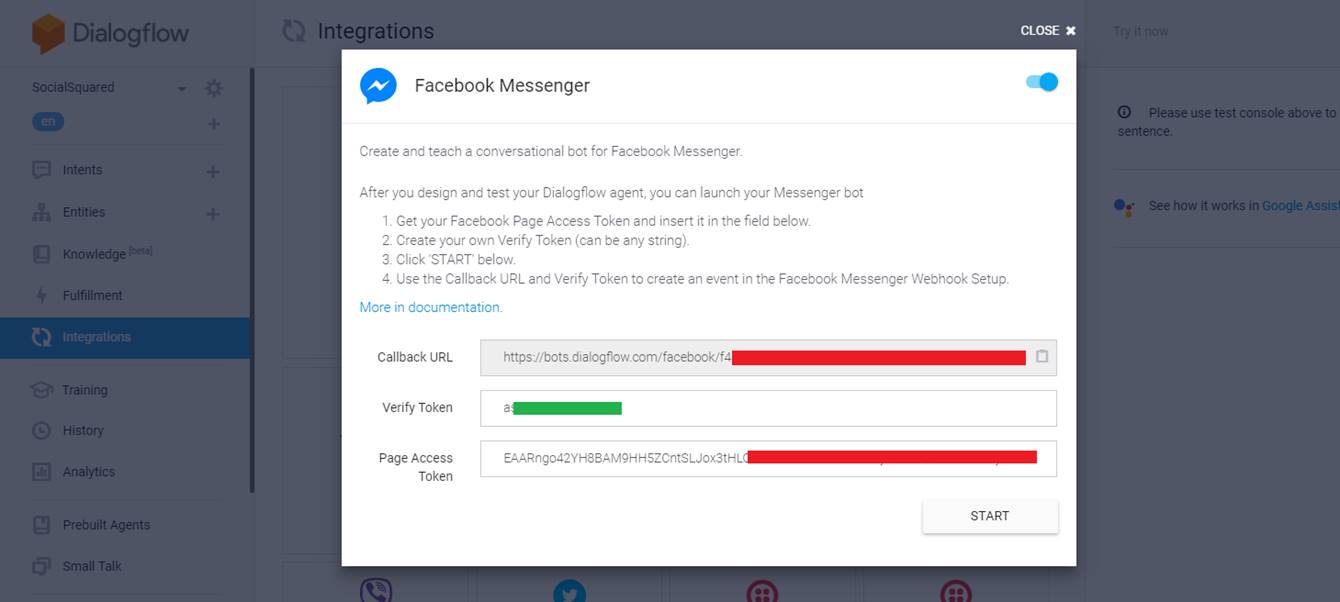Open the More in documentation link
The image size is (1340, 602).
(x=431, y=307)
